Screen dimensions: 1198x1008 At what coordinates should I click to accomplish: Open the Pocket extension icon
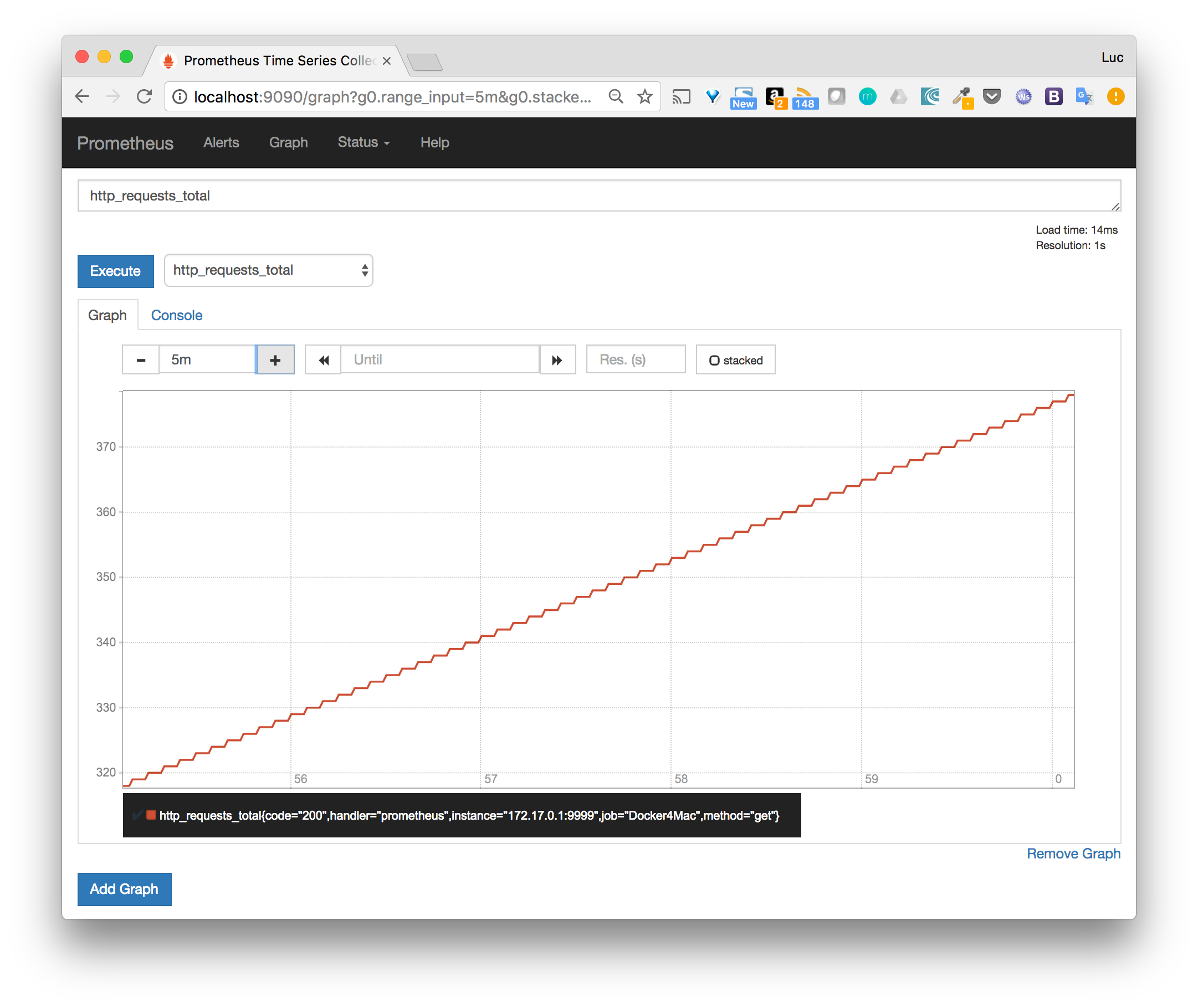coord(992,96)
